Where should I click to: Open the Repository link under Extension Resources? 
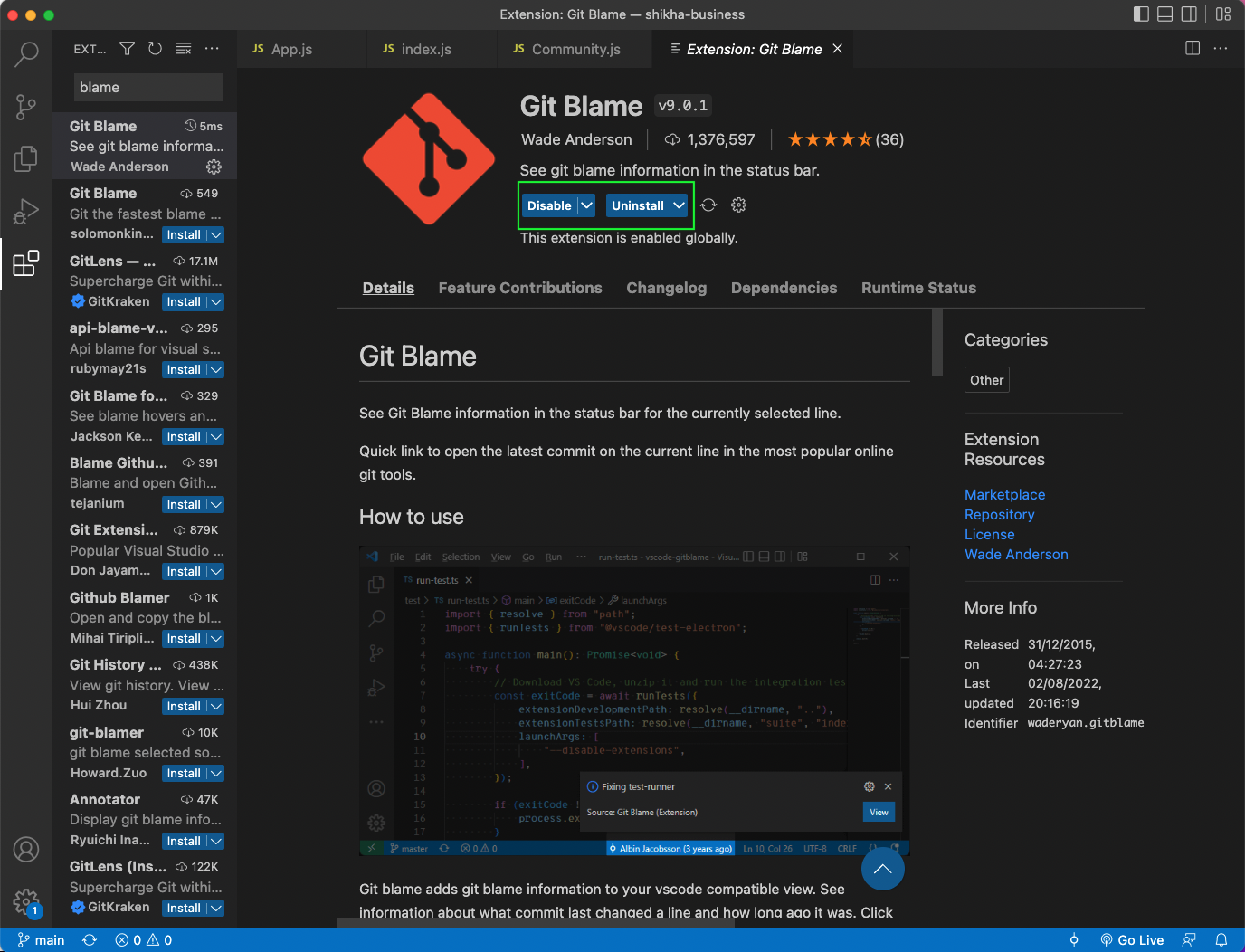coord(999,514)
